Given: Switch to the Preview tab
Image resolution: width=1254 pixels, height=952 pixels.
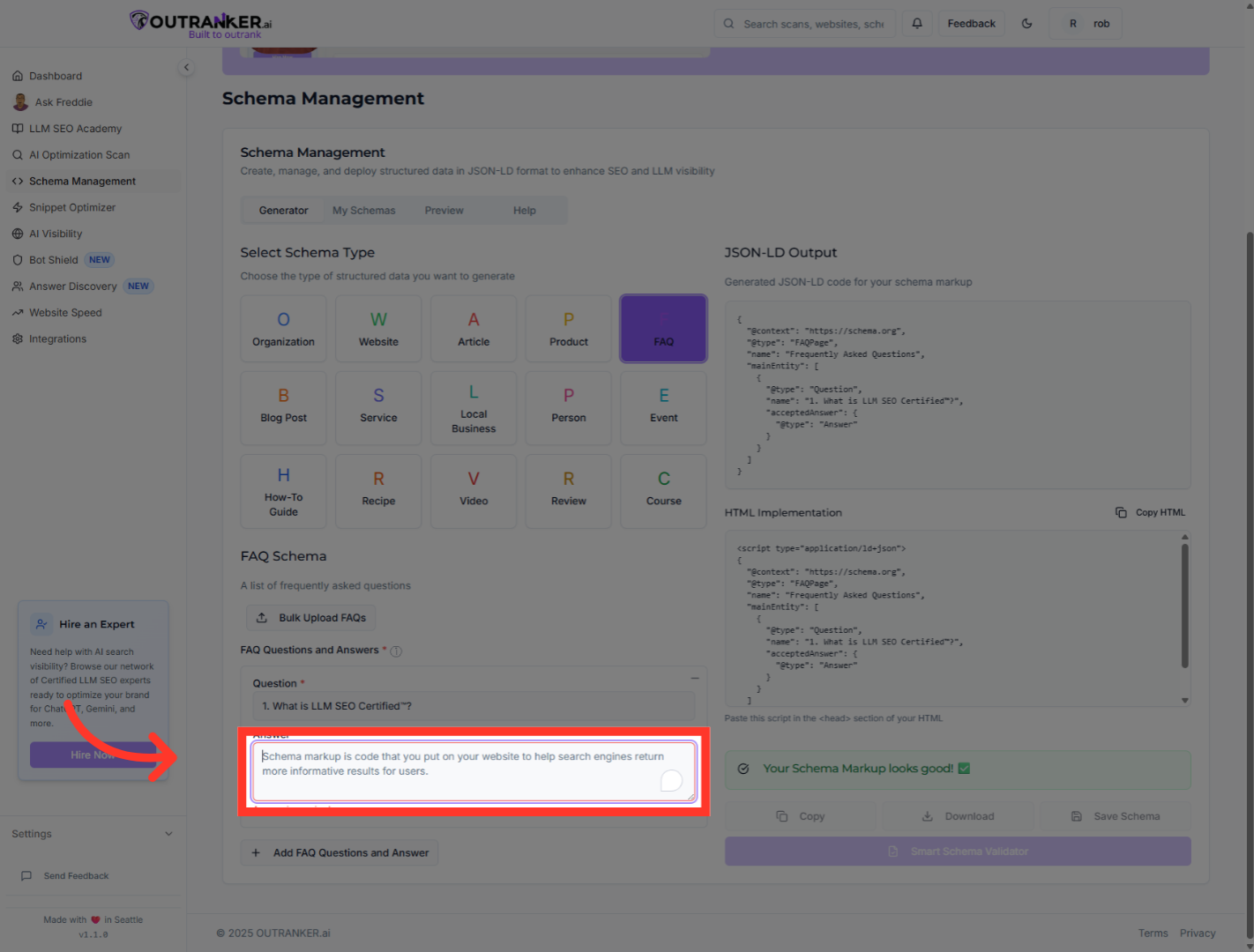Looking at the screenshot, I should pos(444,211).
